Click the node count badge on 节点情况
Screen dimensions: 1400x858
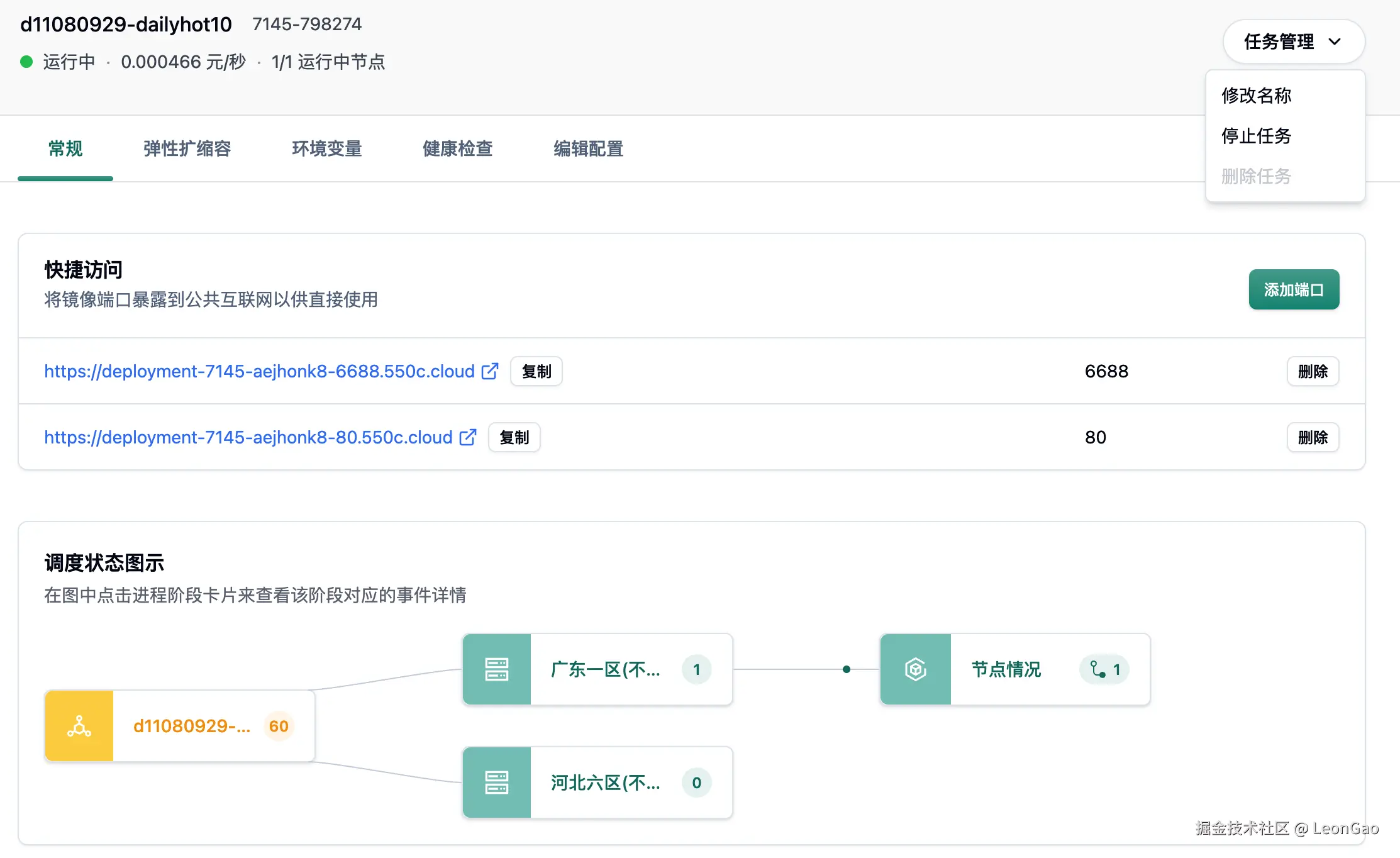coord(1105,669)
